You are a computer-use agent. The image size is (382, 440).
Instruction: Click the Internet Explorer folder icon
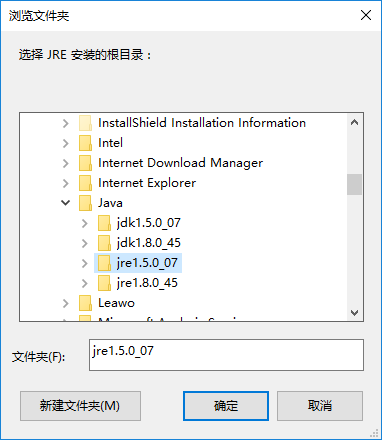click(85, 183)
